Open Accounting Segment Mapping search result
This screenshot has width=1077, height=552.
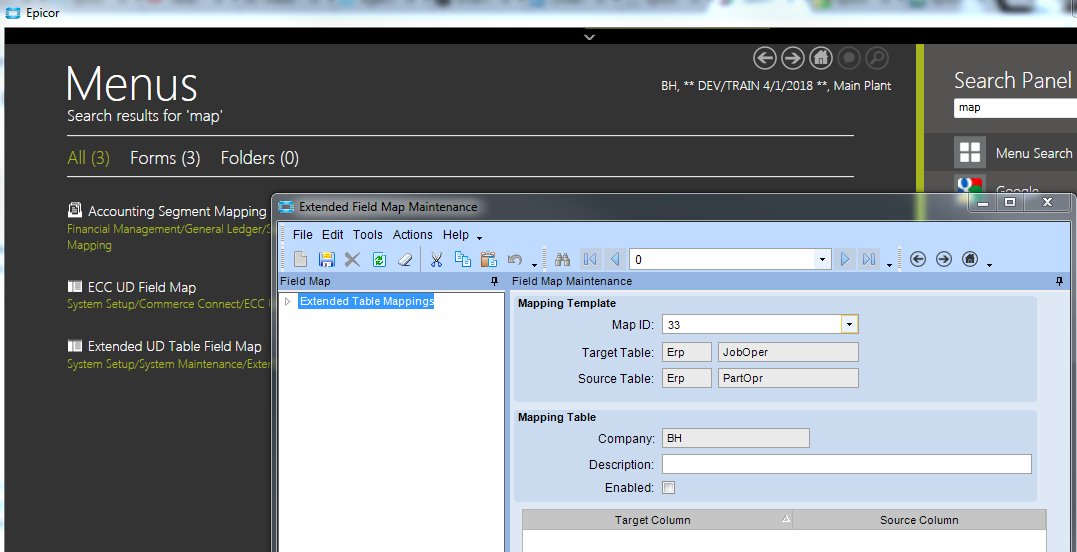pos(177,211)
